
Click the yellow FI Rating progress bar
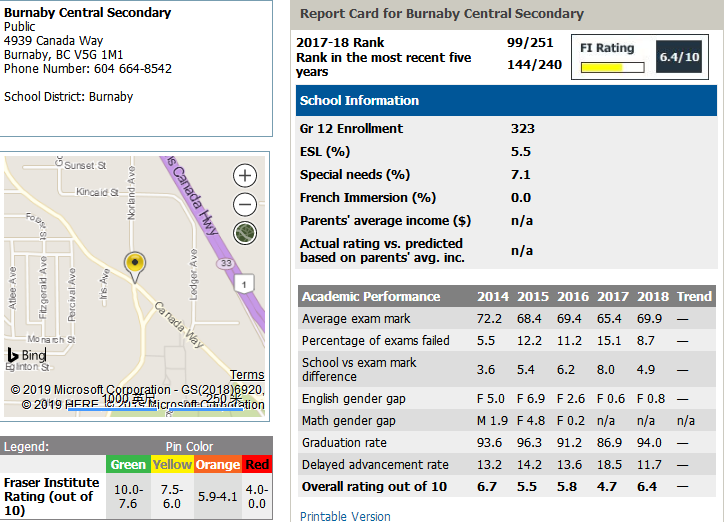tap(611, 68)
